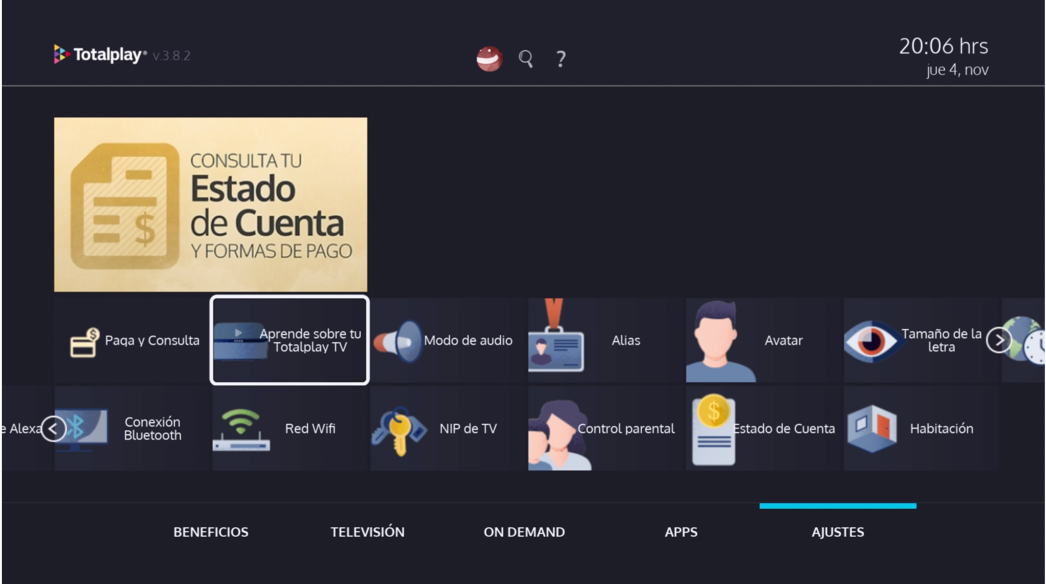
Task: Click the NIP de TV label
Action: coord(468,428)
